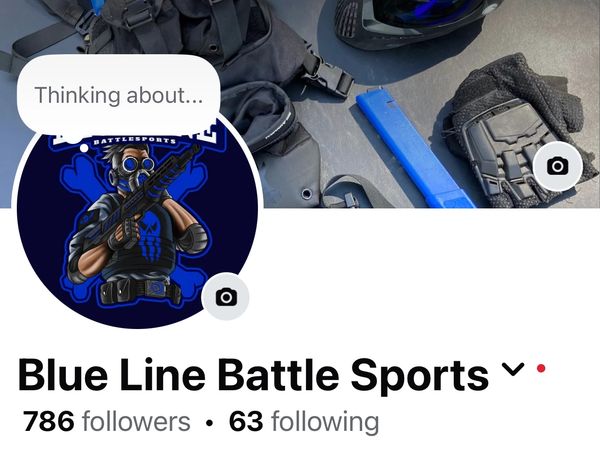
Task: Click the belt pouches on logo character
Action: 140,291
